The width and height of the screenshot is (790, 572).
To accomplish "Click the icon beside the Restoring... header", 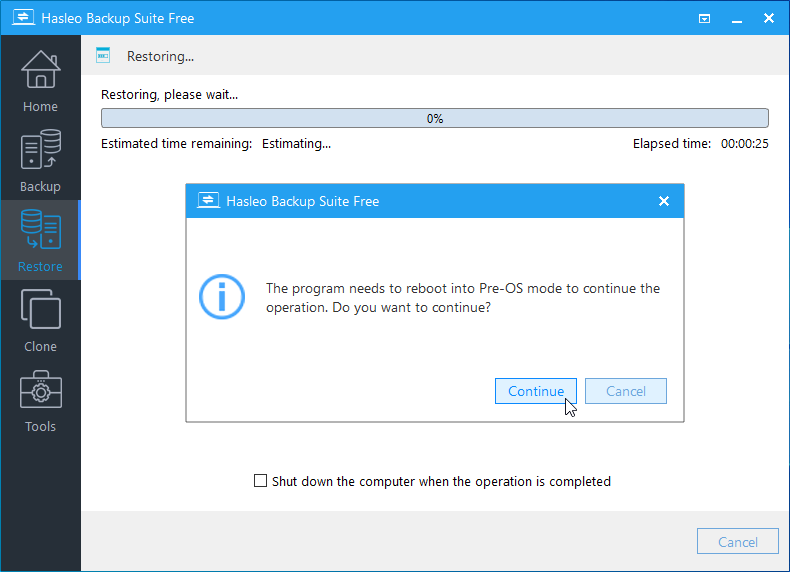I will (x=103, y=56).
